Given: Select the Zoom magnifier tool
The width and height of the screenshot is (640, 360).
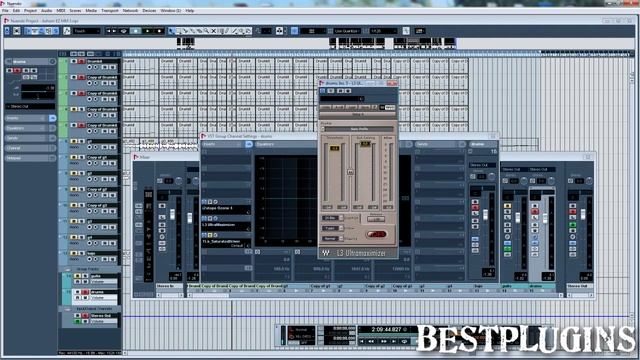Looking at the screenshot, I should pos(207,31).
